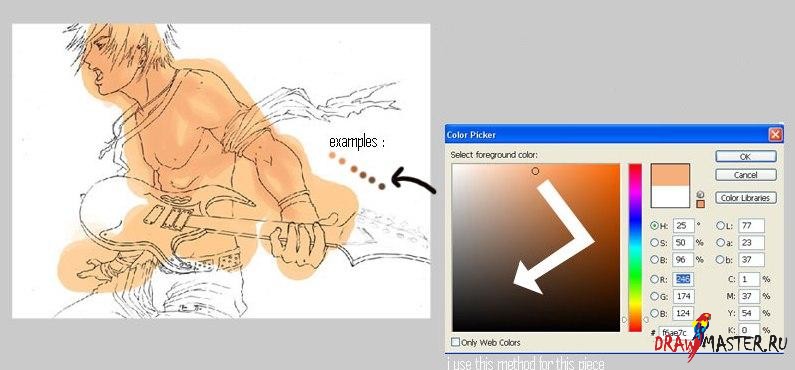795x370 pixels.
Task: Click the darkest example skin tone dot
Action: (x=382, y=187)
